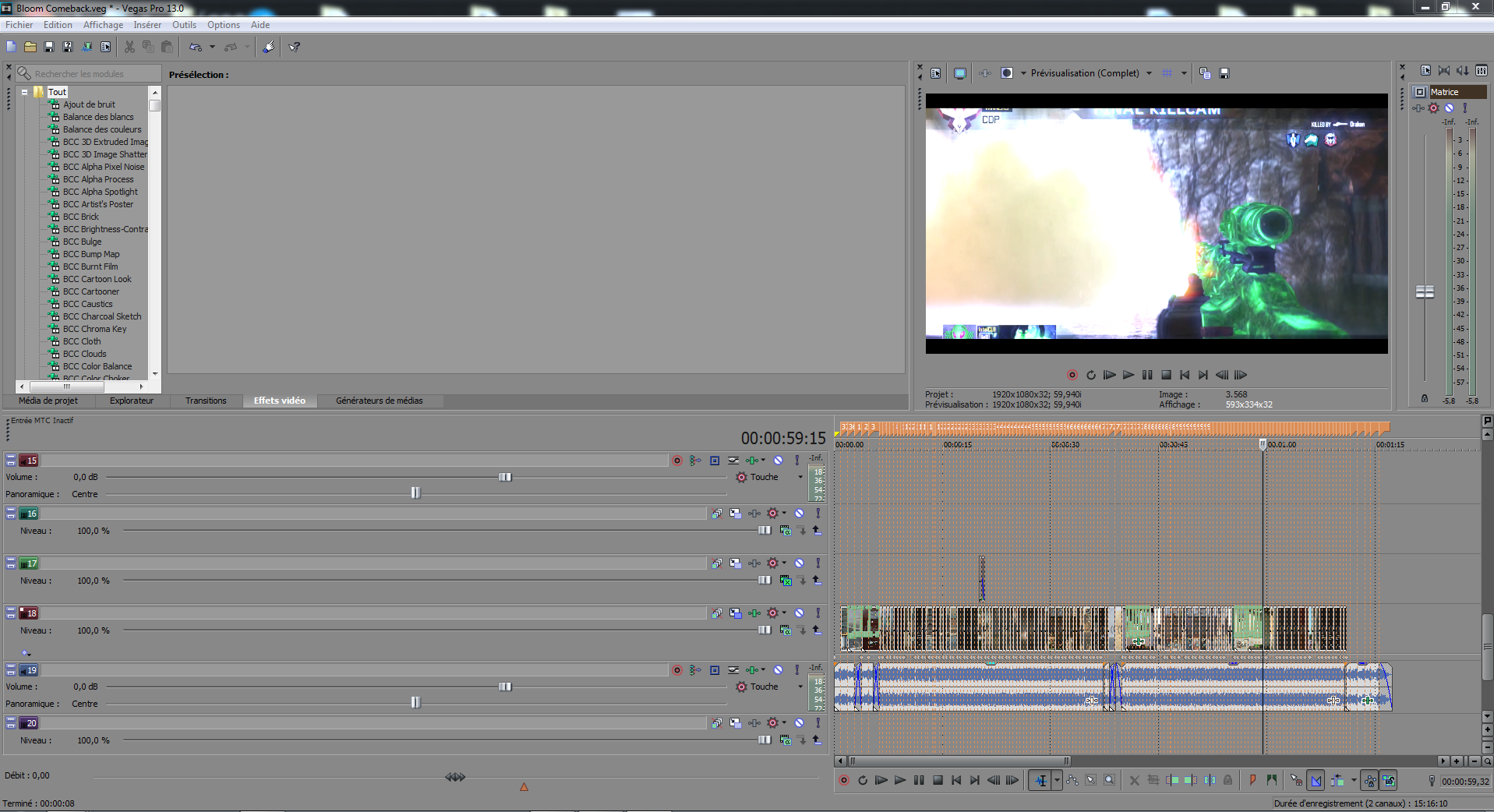
Task: Open the Mixing Console icon in master bus
Action: click(1482, 71)
